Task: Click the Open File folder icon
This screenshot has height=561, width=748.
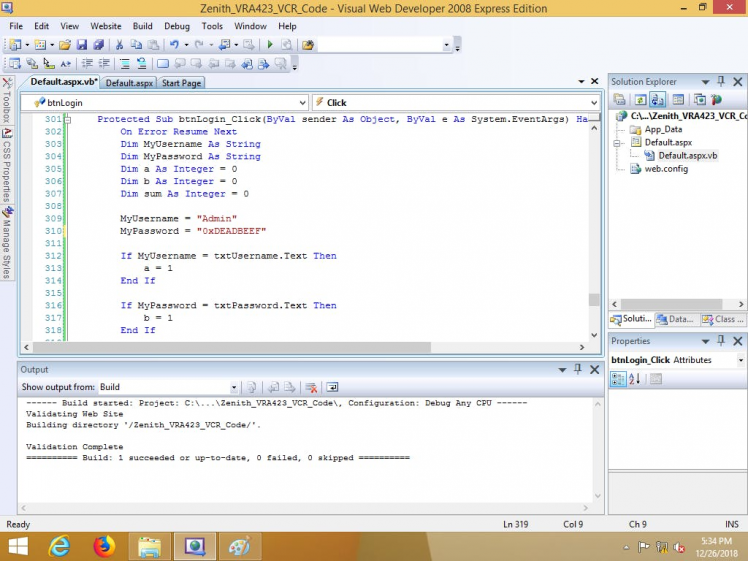Action: point(65,45)
